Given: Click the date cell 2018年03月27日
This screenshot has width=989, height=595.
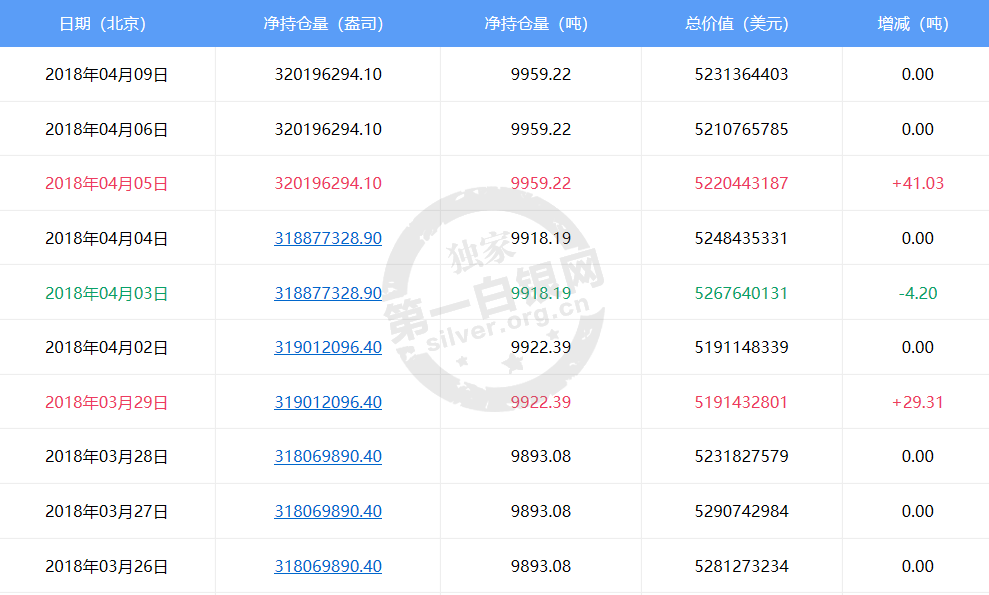Looking at the screenshot, I should tap(107, 512).
